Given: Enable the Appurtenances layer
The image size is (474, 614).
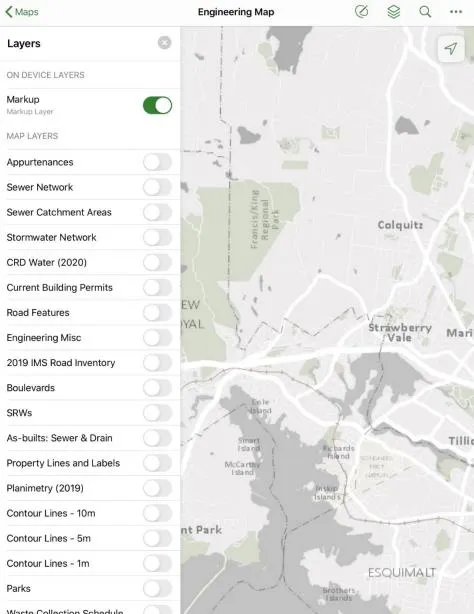Looking at the screenshot, I should coord(157,162).
